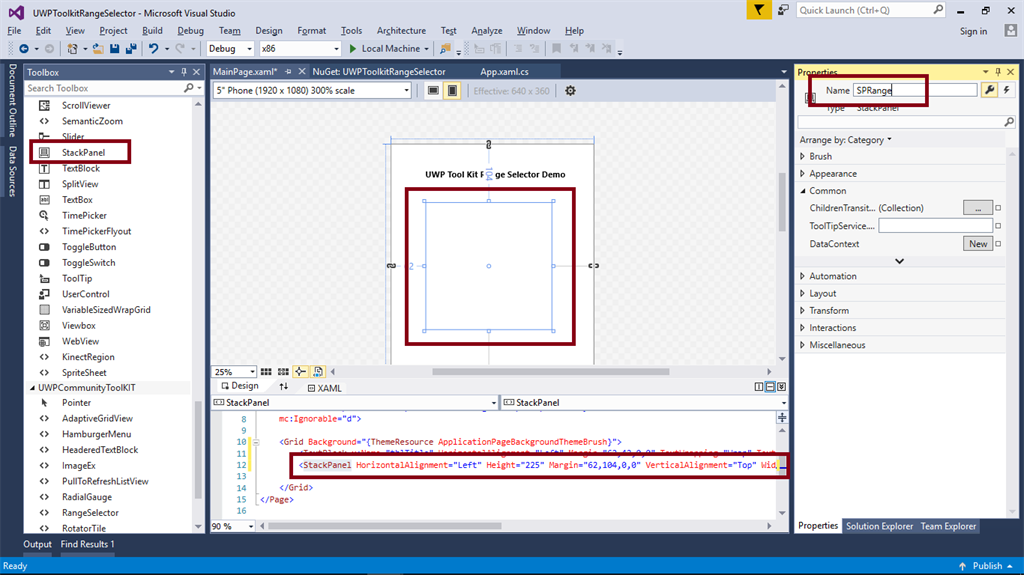
Task: Save the file with the Save icon
Action: tap(114, 48)
